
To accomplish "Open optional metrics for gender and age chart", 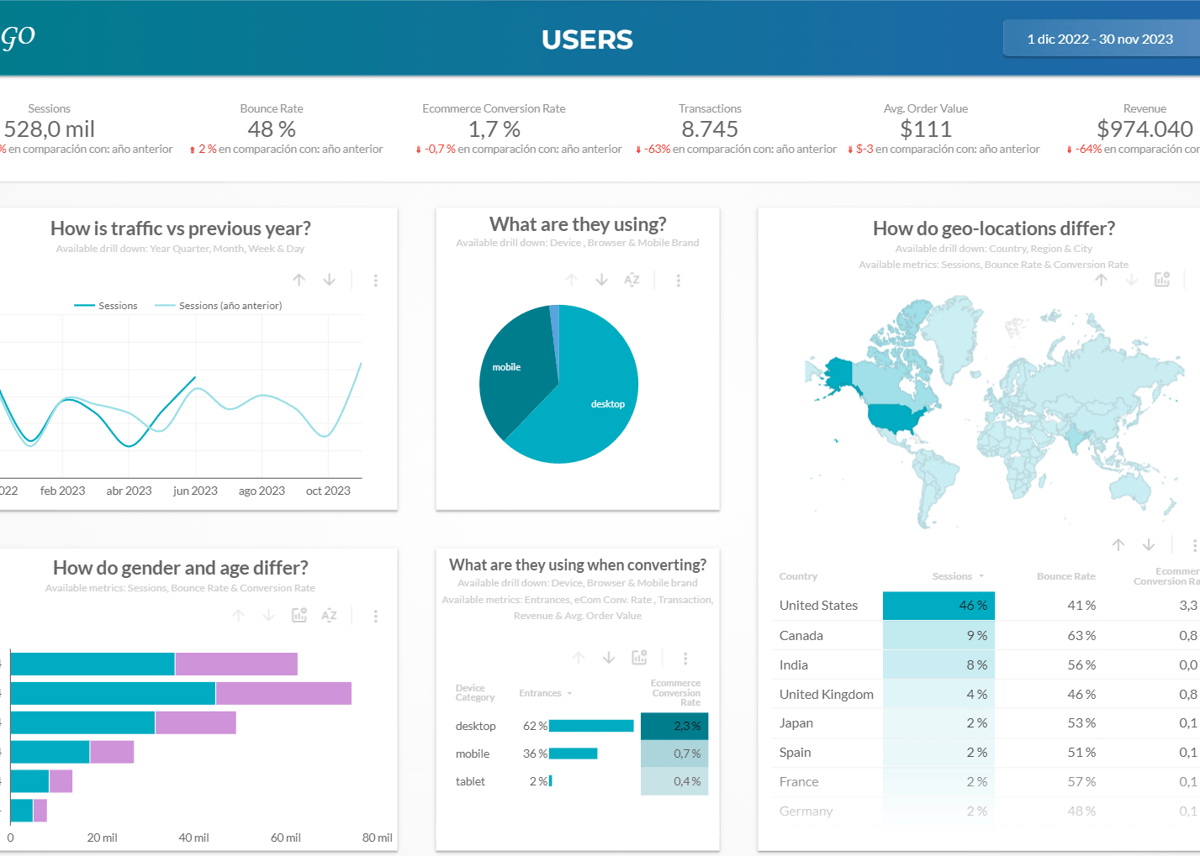I will click(x=299, y=616).
